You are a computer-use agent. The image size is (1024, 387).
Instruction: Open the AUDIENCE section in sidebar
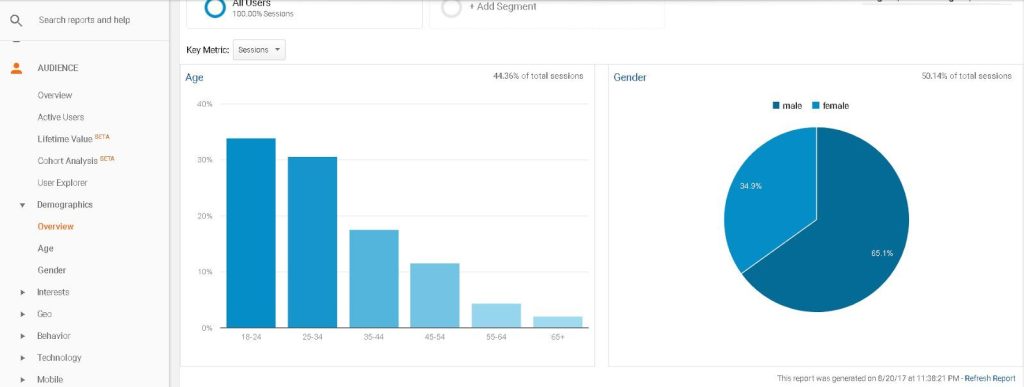[x=57, y=68]
